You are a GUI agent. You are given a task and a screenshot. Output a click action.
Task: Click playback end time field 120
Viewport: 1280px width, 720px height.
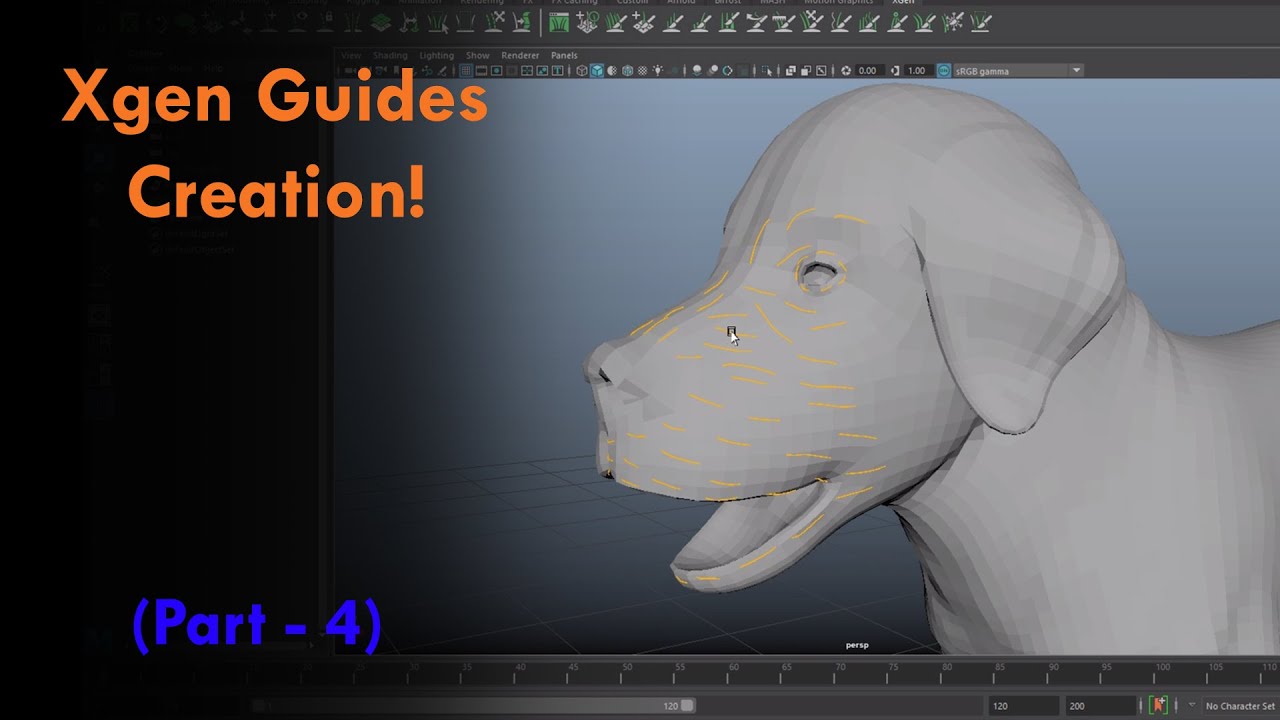click(x=1023, y=706)
